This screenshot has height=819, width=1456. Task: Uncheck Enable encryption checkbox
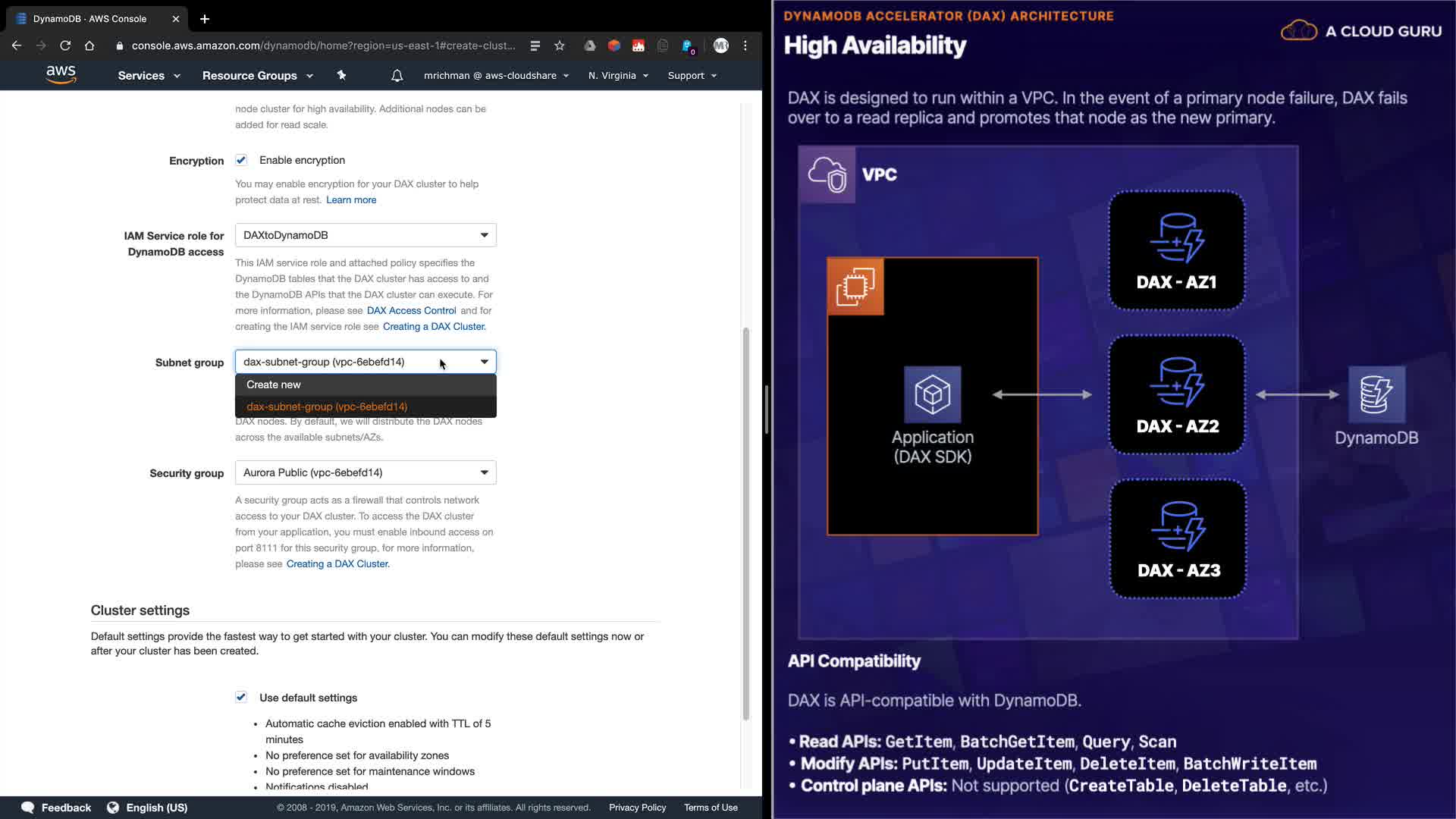click(241, 160)
